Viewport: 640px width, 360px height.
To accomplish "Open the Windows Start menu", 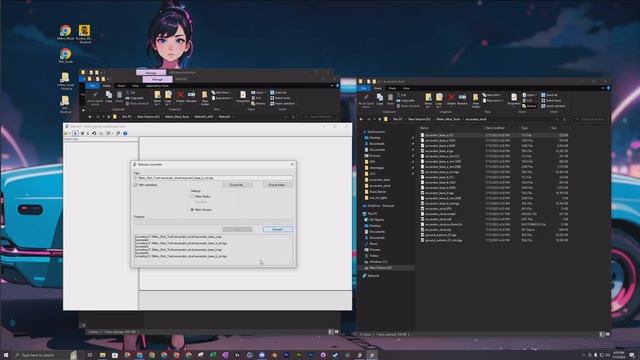I will tap(6, 355).
